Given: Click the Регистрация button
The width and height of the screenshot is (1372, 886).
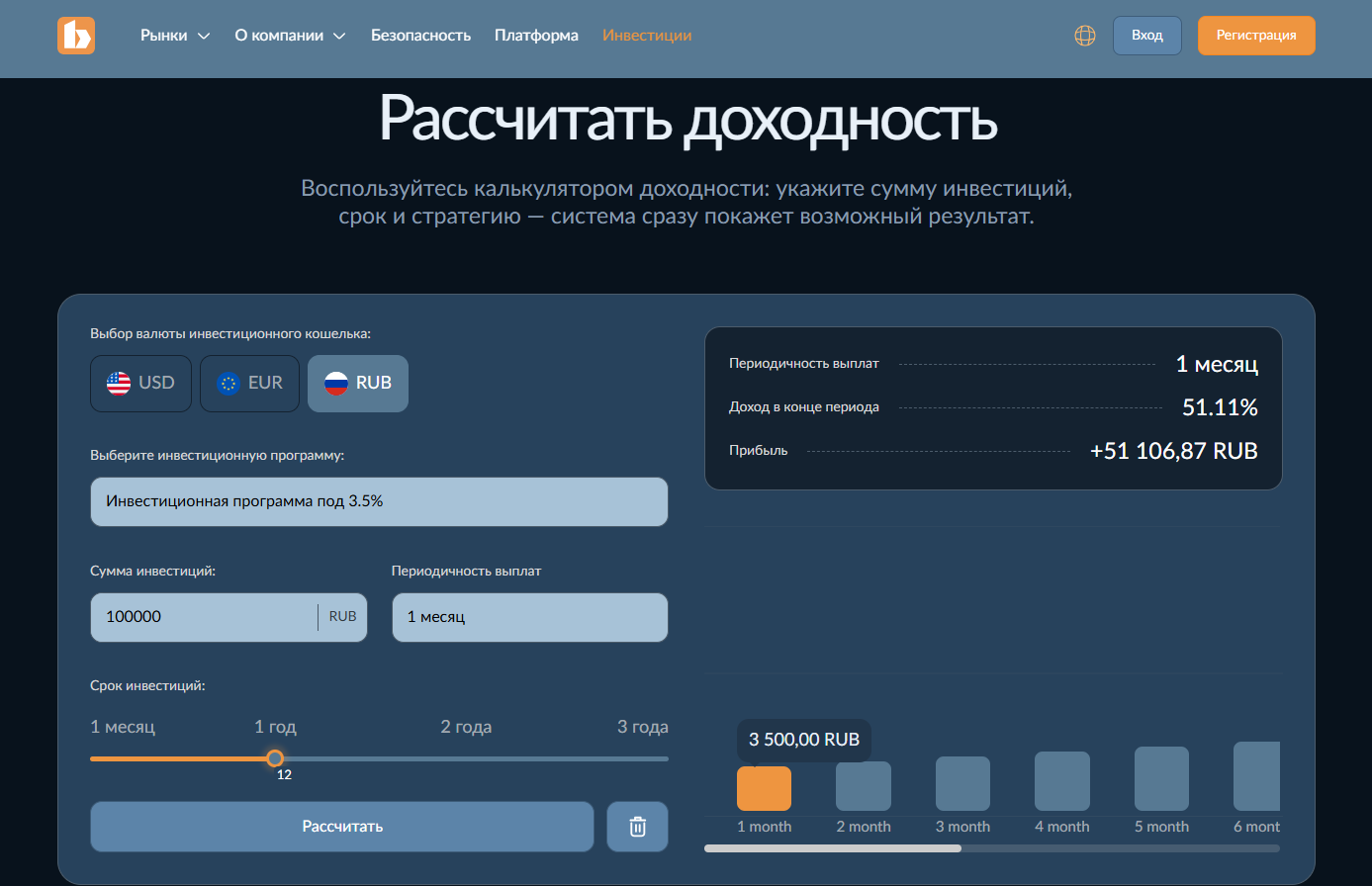Looking at the screenshot, I should (x=1255, y=36).
